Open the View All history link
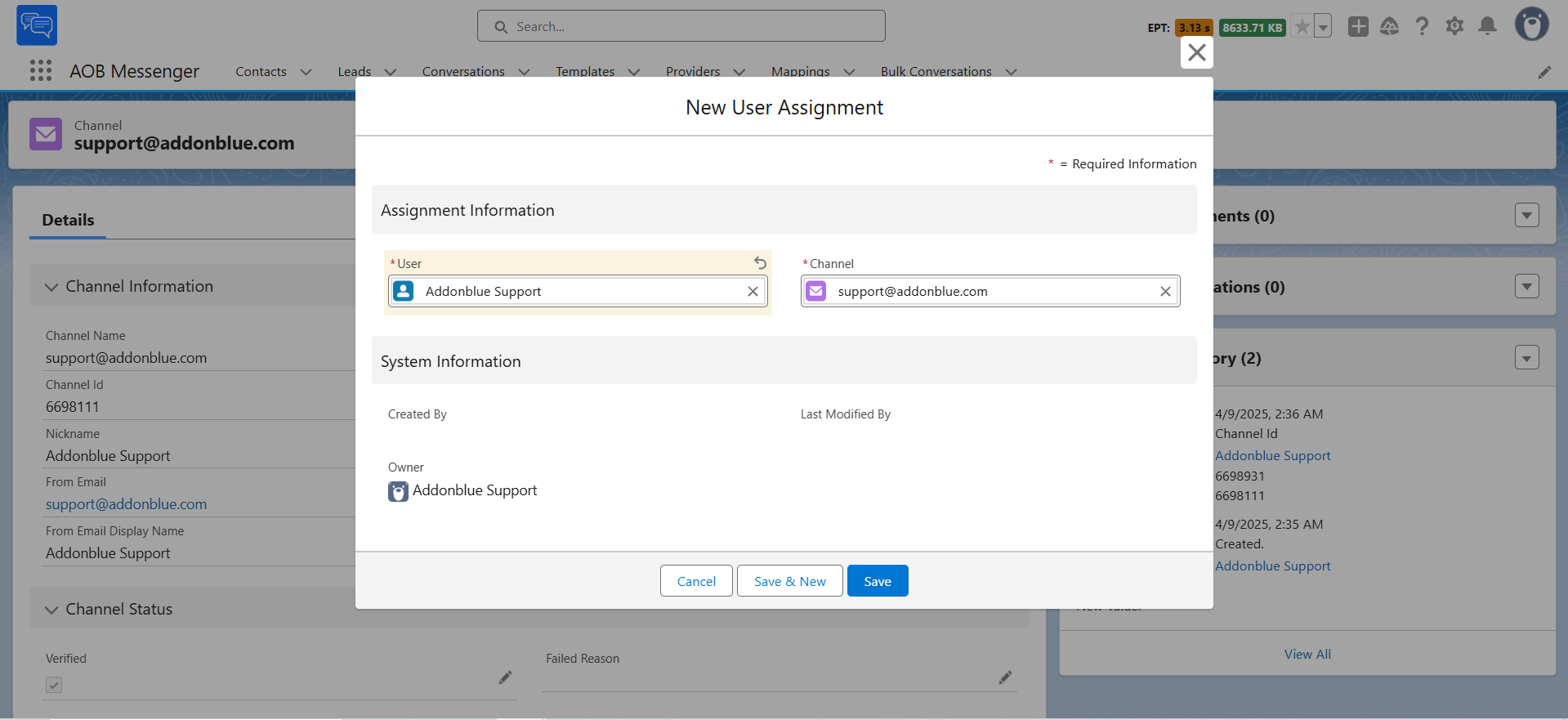The image size is (1568, 720). [x=1307, y=654]
